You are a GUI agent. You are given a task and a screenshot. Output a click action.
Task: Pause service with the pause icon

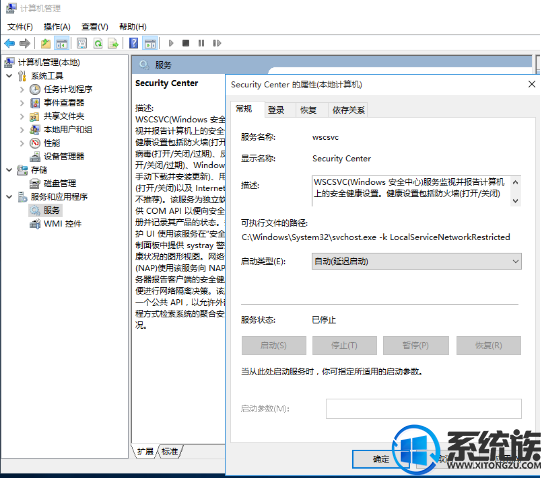pyautogui.click(x=201, y=43)
